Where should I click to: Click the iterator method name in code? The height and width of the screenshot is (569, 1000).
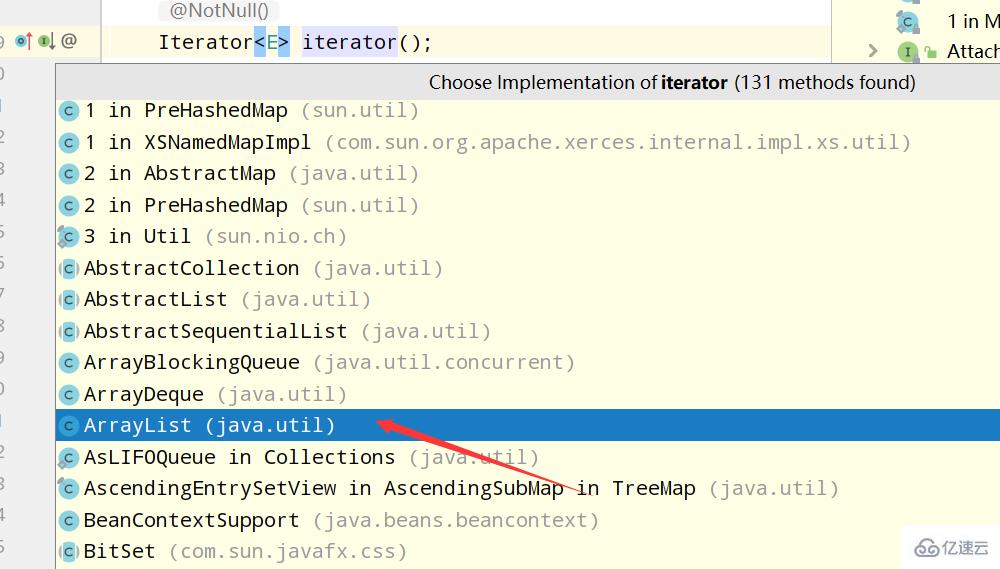pos(349,42)
